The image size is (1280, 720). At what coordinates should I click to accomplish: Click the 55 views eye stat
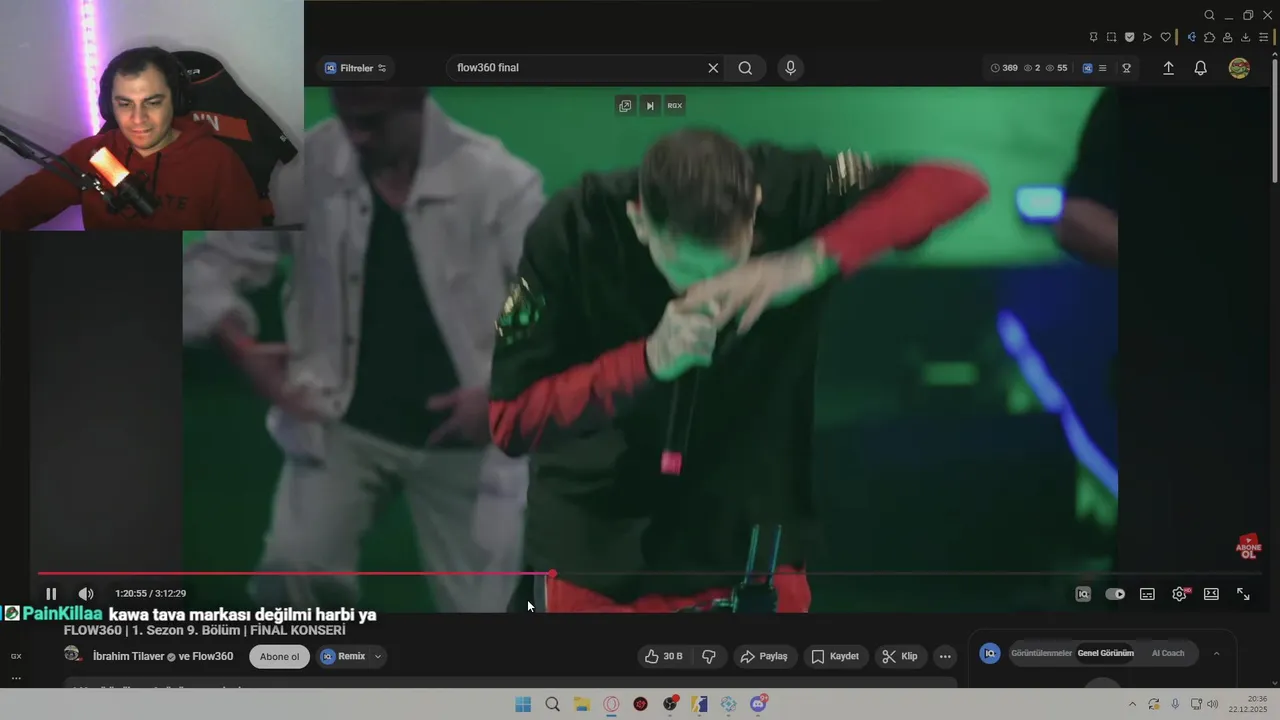coord(1056,68)
